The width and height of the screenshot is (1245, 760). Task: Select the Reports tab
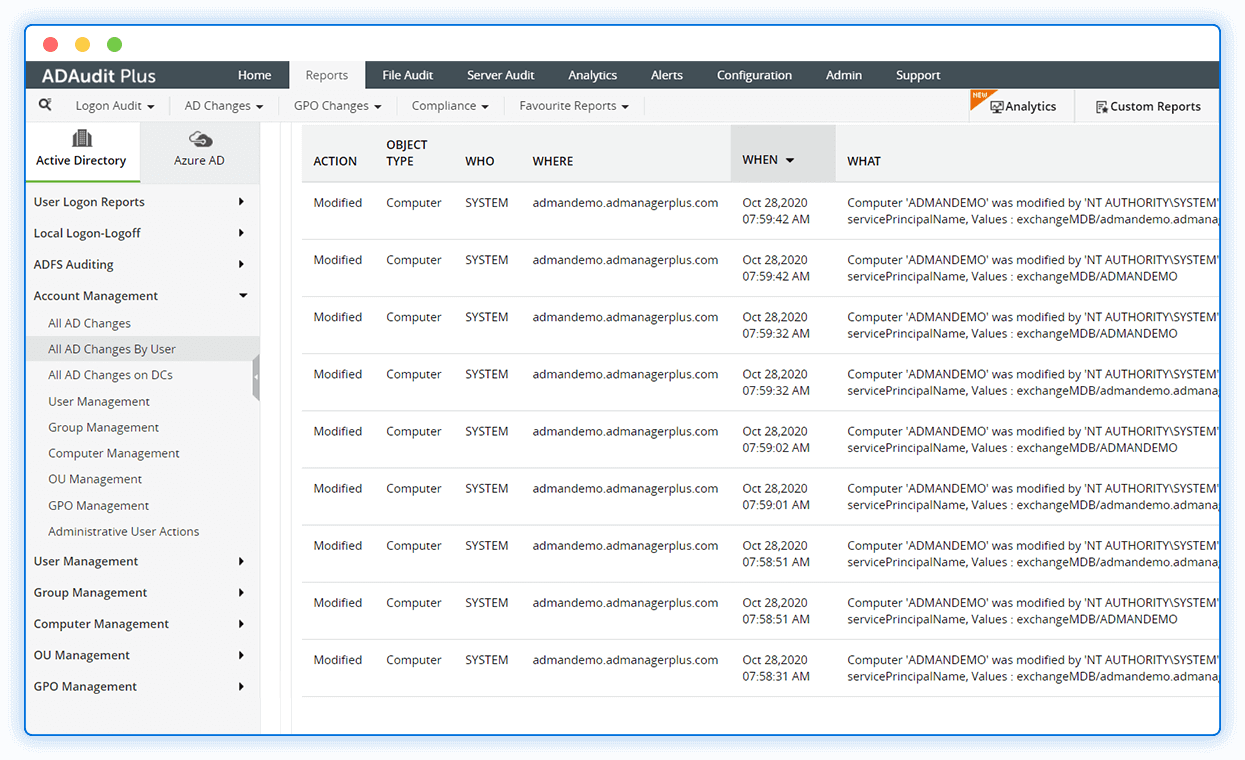pos(327,75)
